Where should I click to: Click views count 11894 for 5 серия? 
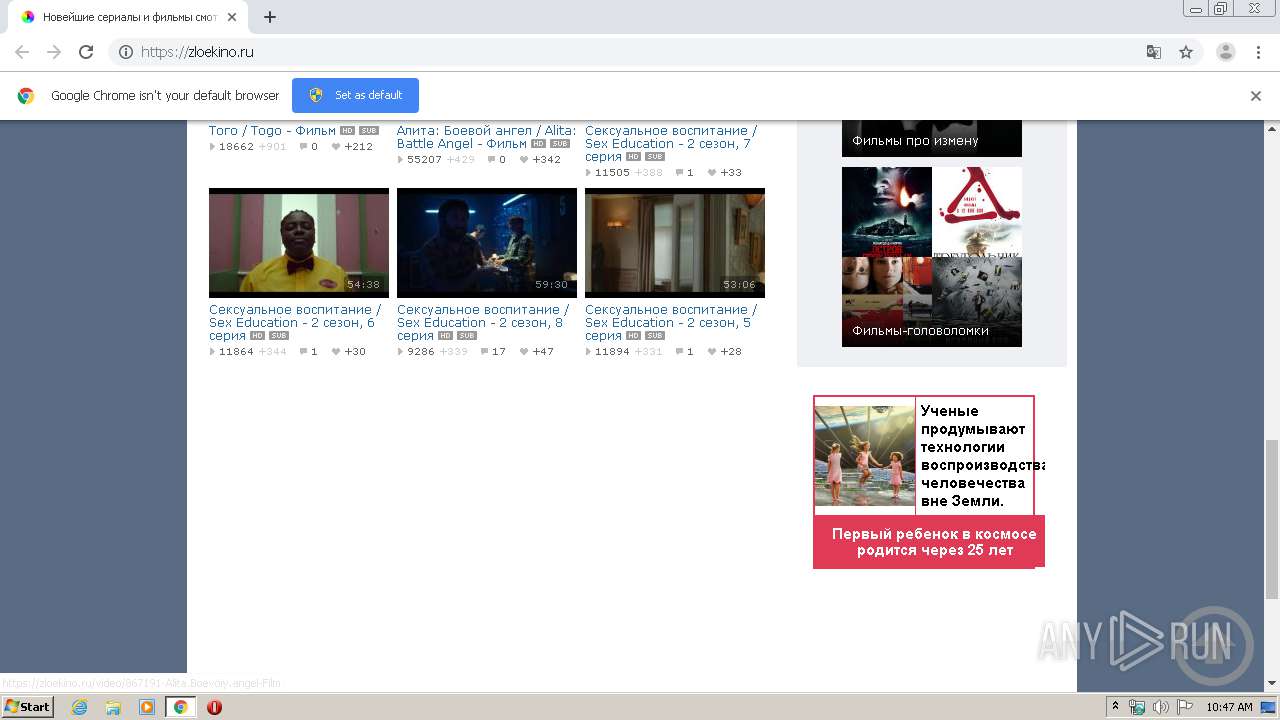(612, 352)
